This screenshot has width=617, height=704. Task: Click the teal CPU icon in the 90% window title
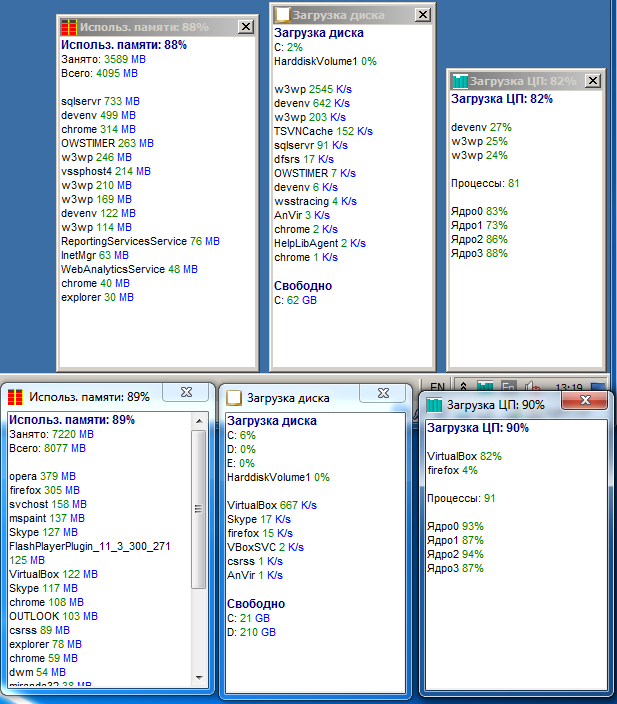pos(434,404)
